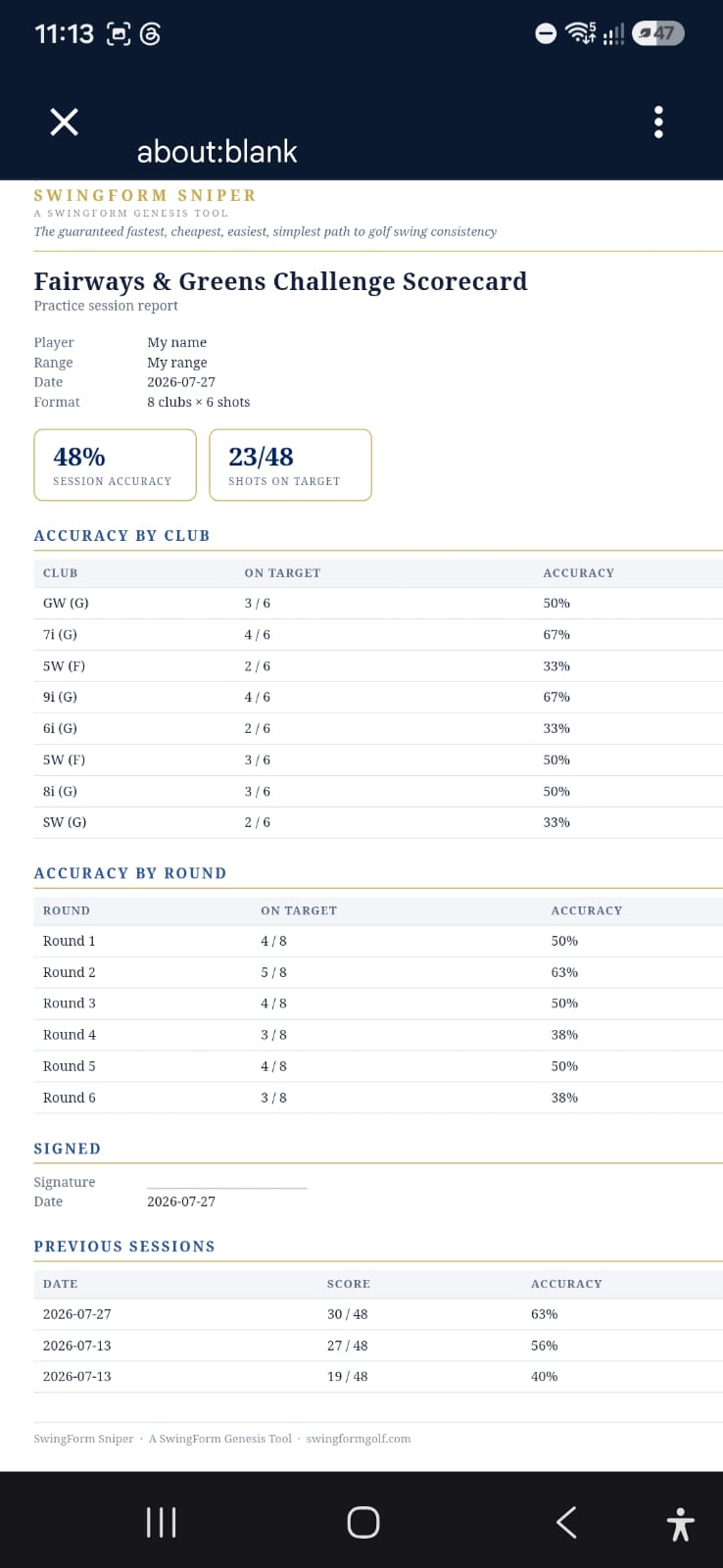723x1568 pixels.
Task: Tap the home button in navigation bar
Action: click(362, 1522)
